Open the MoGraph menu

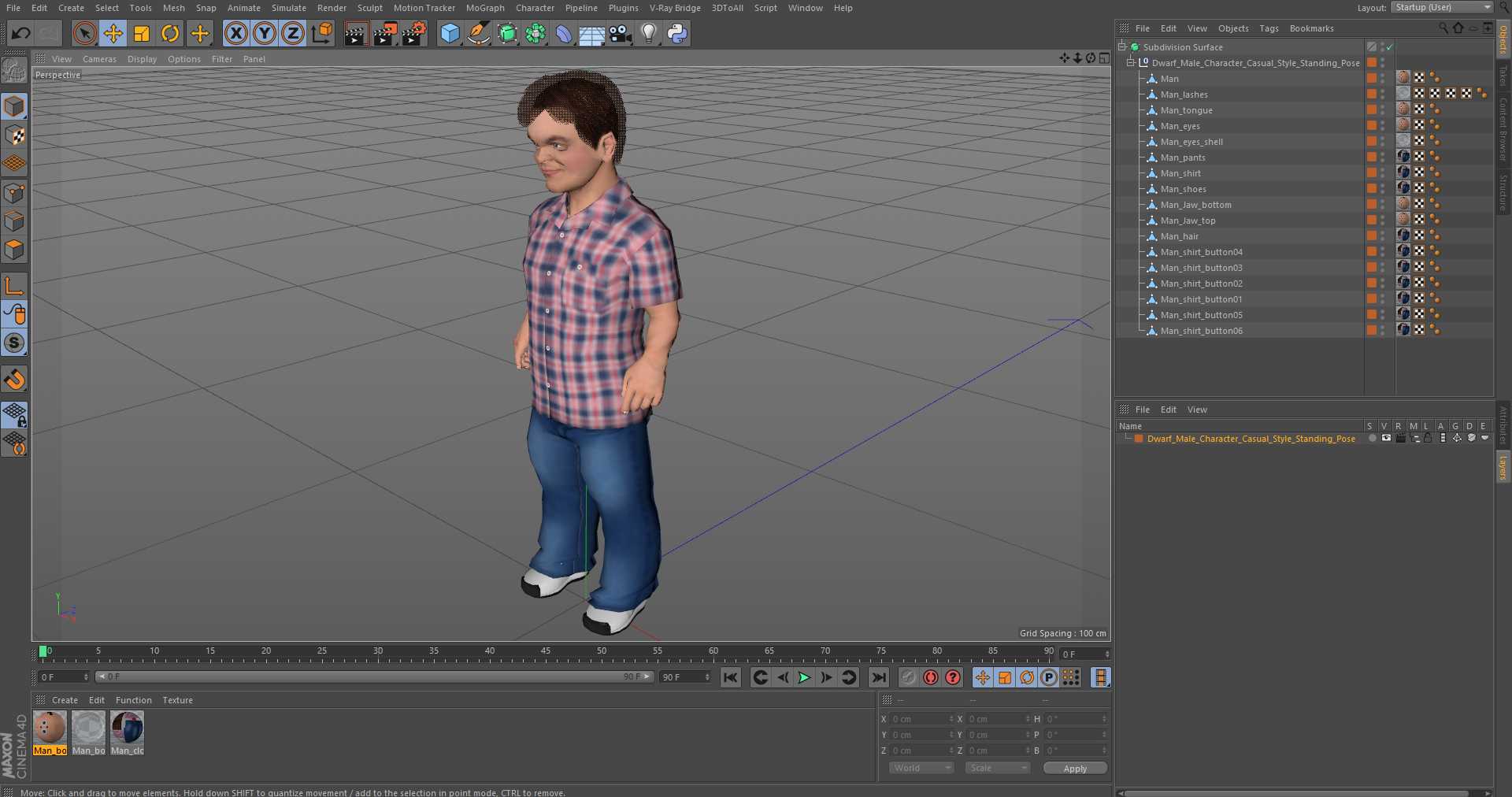click(485, 8)
